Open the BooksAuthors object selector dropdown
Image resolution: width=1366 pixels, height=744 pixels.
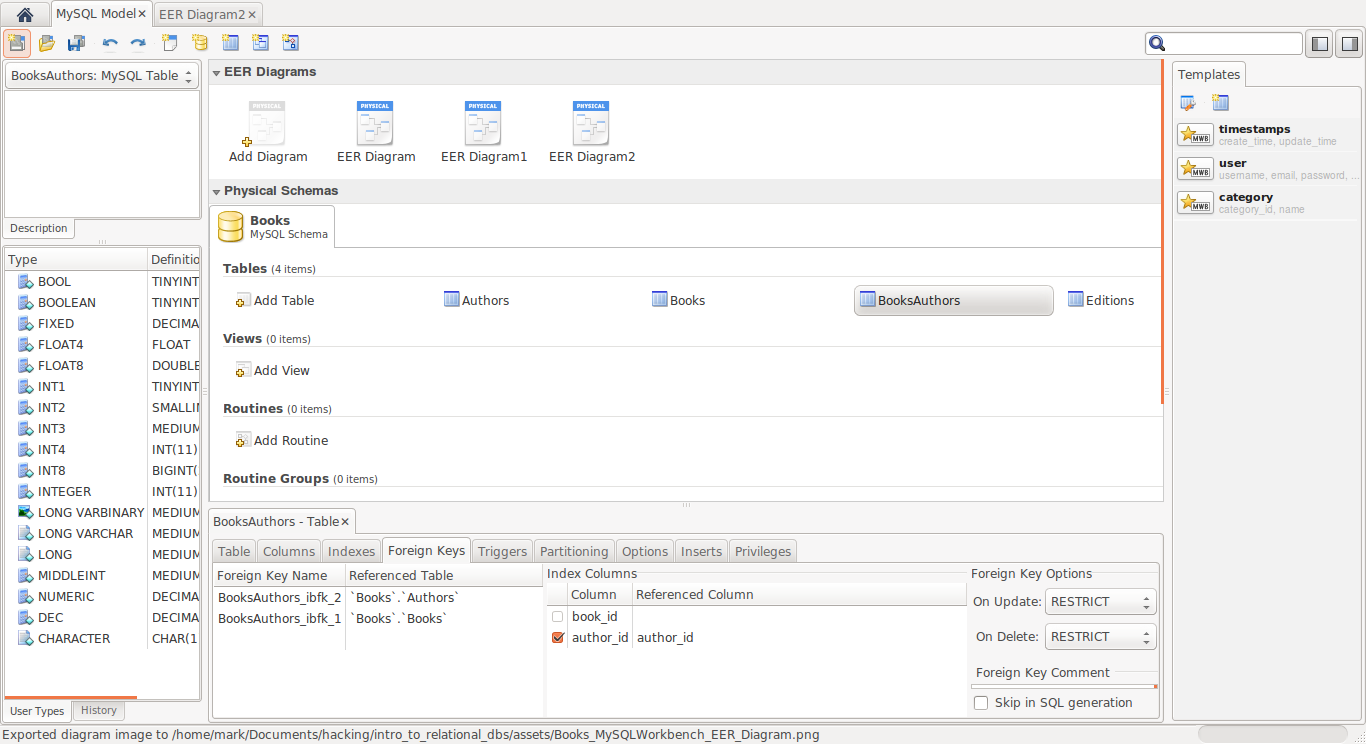[x=102, y=76]
